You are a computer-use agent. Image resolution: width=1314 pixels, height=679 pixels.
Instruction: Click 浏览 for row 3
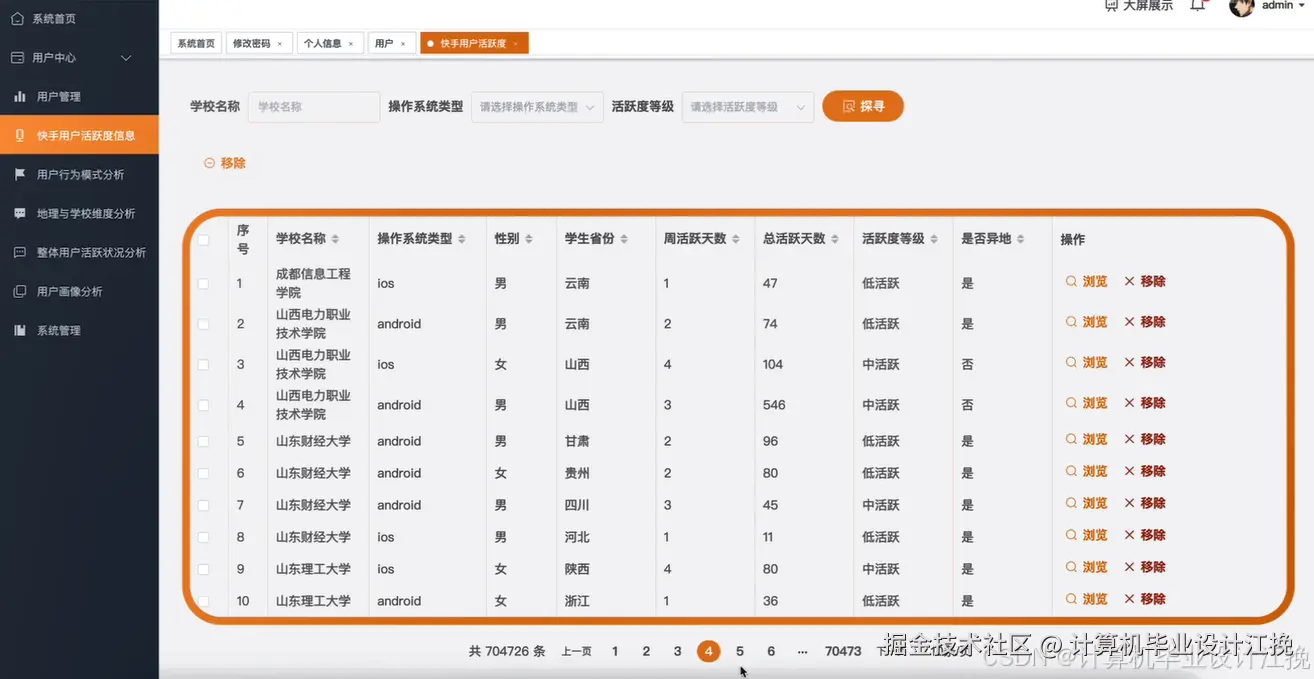(1087, 363)
